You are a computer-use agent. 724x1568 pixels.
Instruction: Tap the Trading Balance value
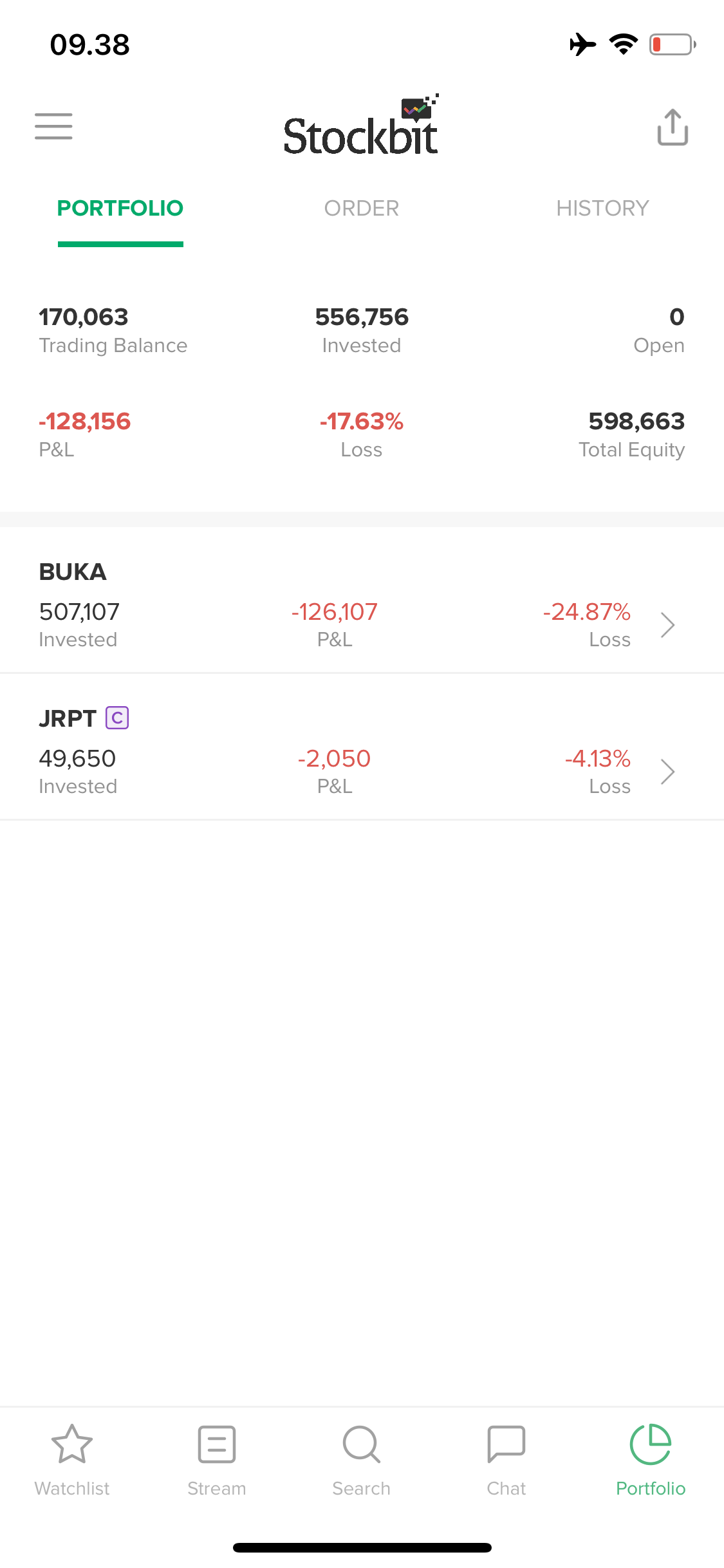pyautogui.click(x=84, y=317)
